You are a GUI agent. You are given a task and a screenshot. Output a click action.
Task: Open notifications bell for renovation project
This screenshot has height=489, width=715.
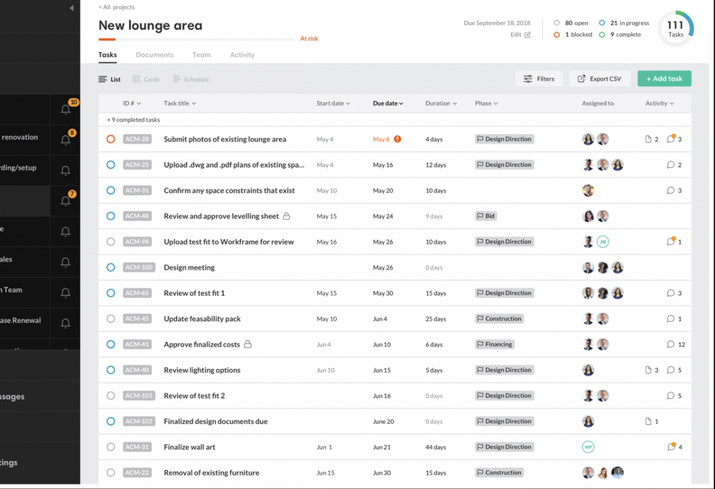[x=66, y=140]
